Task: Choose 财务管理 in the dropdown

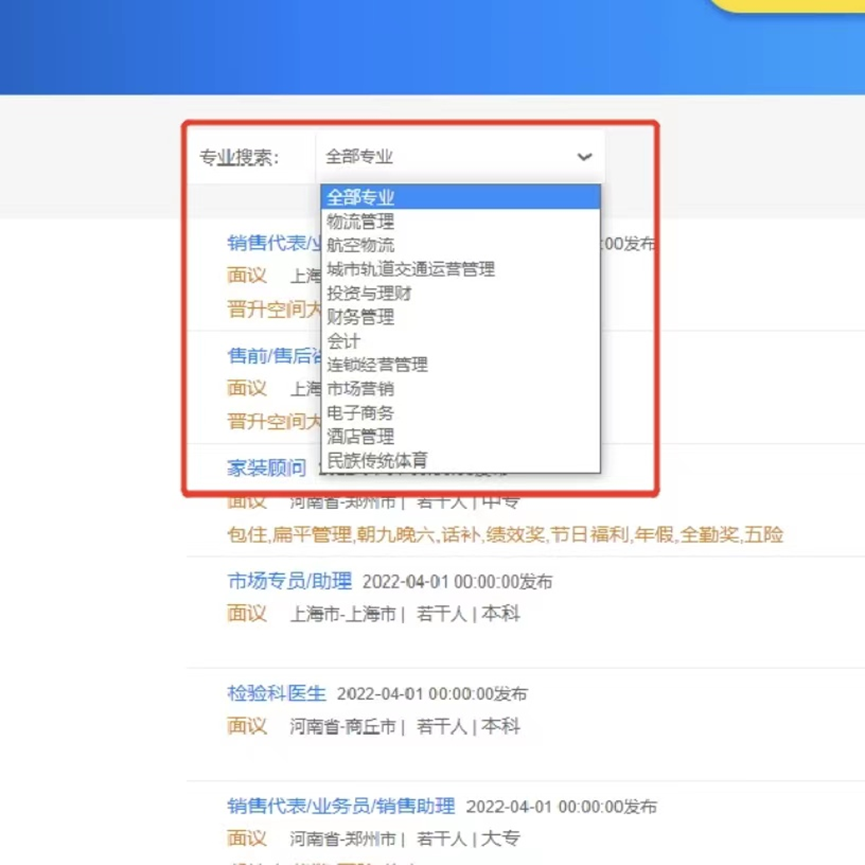Action: (361, 317)
